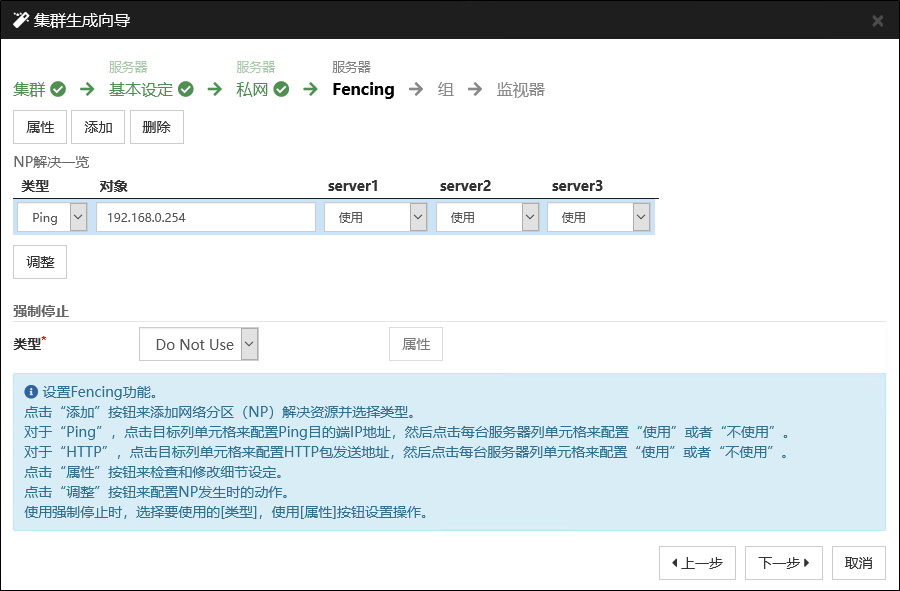Close the cluster wizard dialog

[x=877, y=20]
